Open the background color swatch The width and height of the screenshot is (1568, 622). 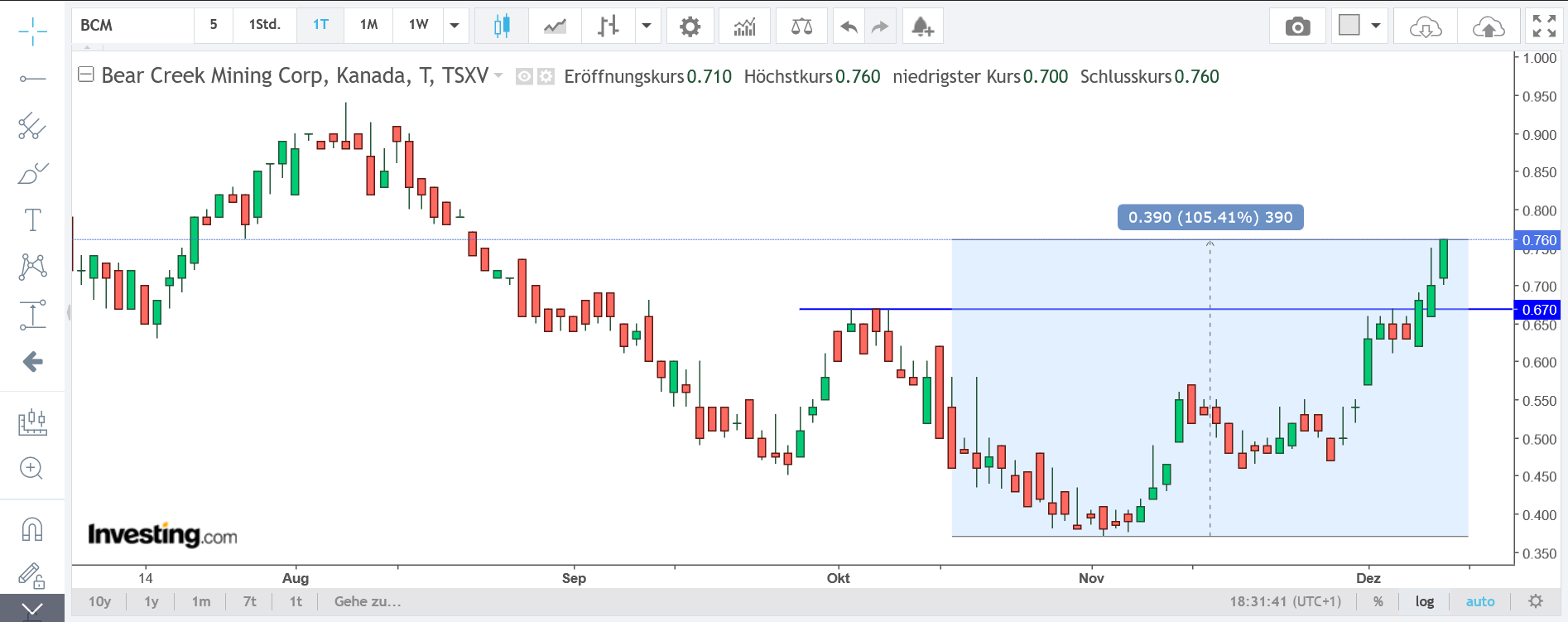[1349, 25]
